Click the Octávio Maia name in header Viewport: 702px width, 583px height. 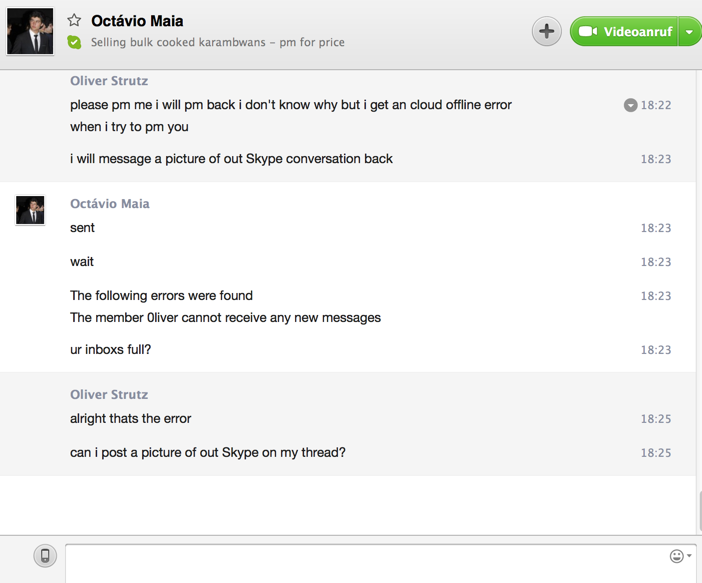[137, 21]
